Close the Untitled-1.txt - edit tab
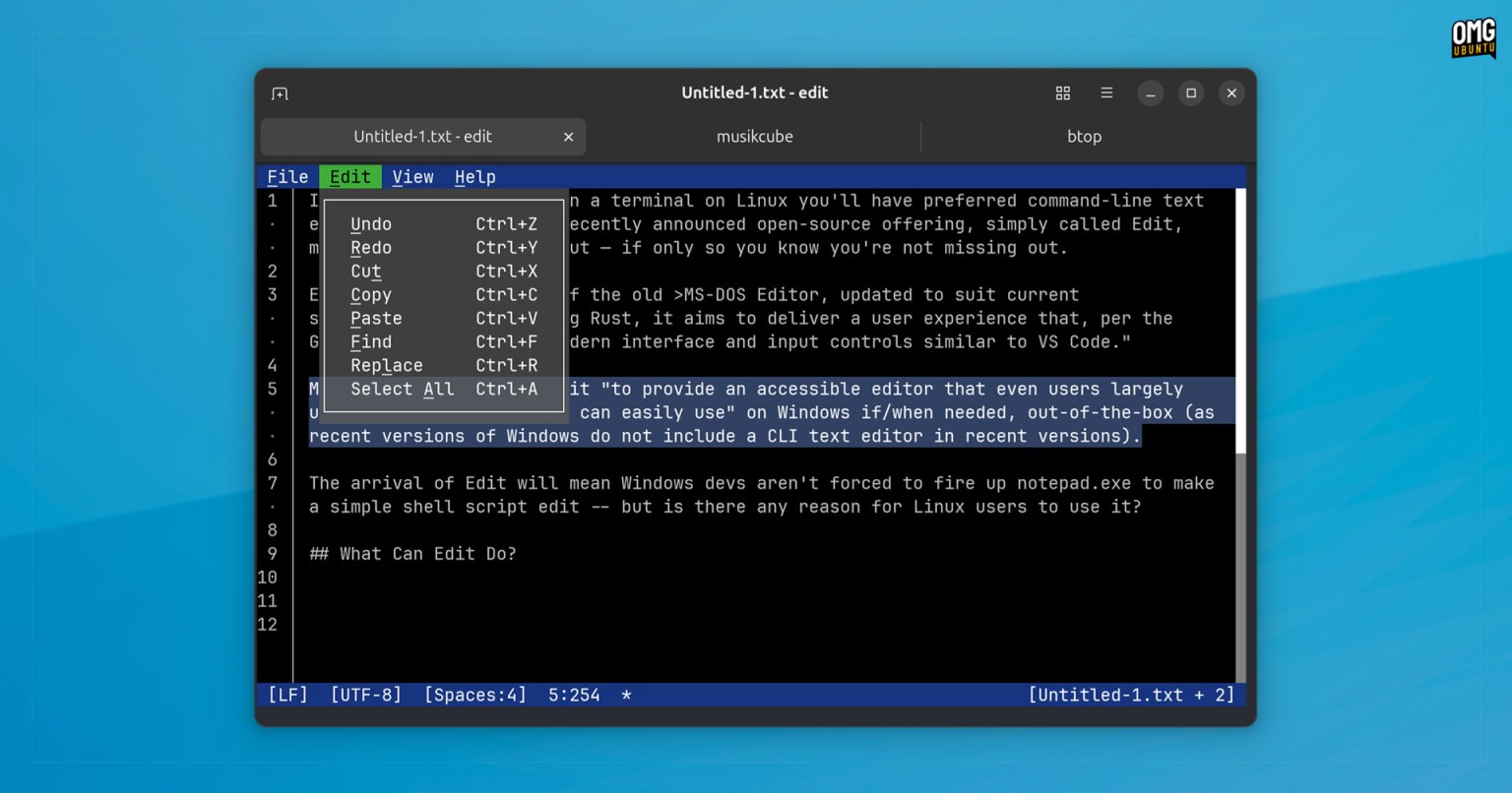1512x793 pixels. point(568,137)
